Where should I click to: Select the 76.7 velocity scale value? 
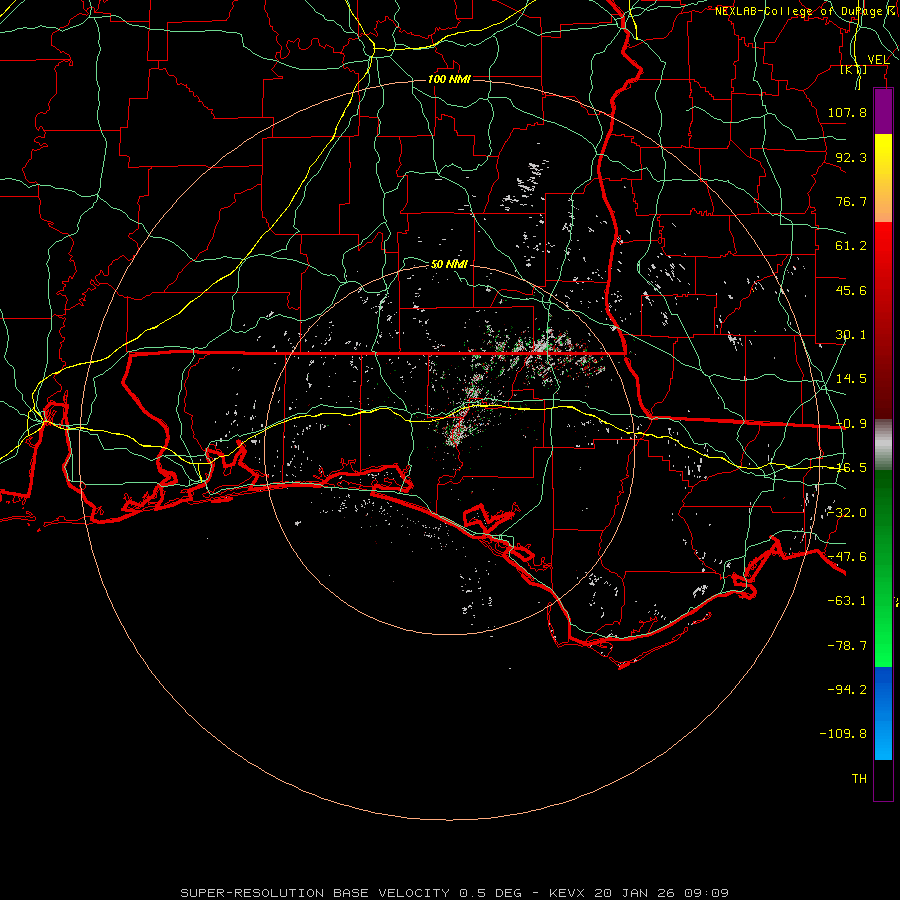pyautogui.click(x=851, y=201)
